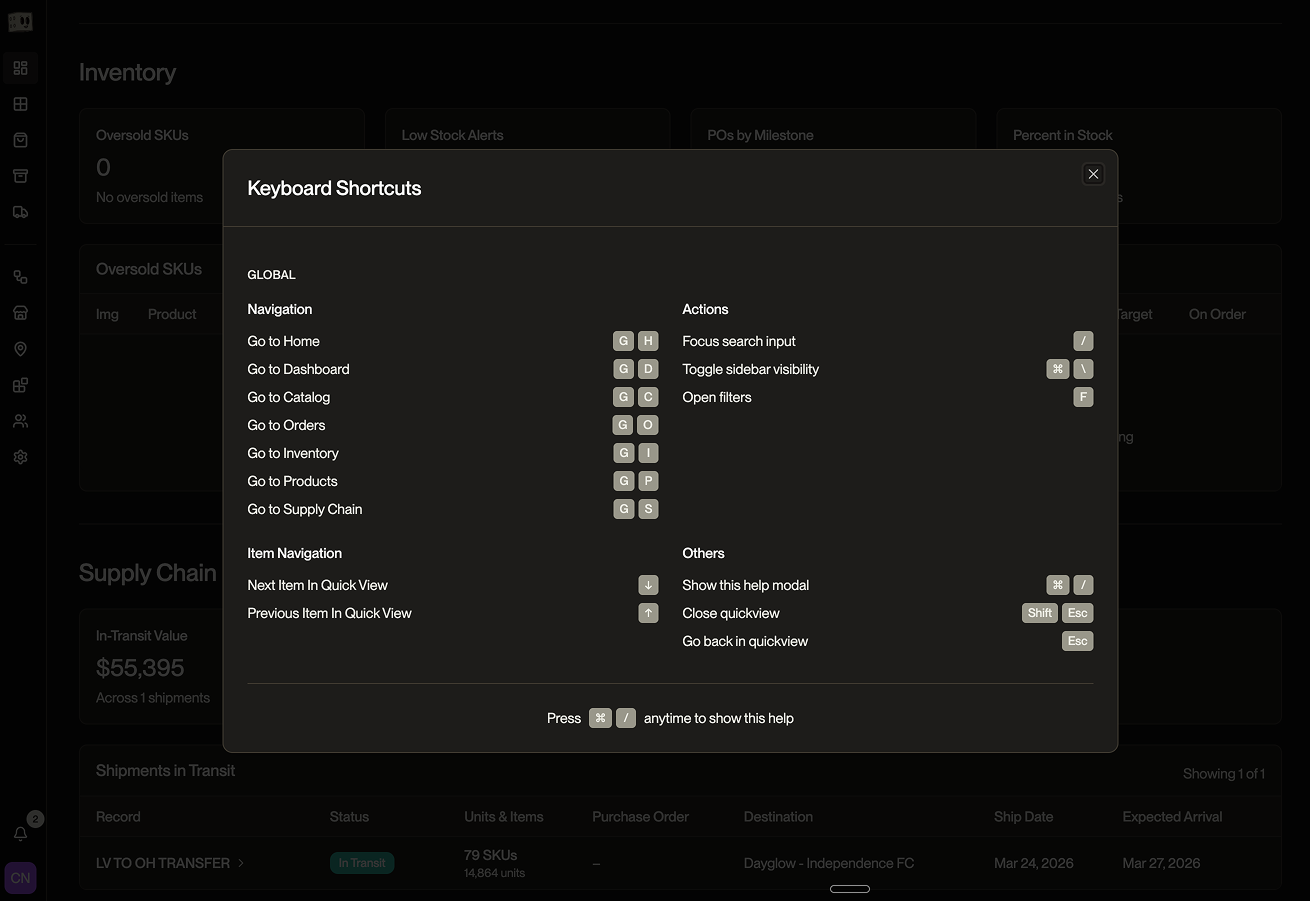Click the command key in the footer hint

pyautogui.click(x=600, y=718)
